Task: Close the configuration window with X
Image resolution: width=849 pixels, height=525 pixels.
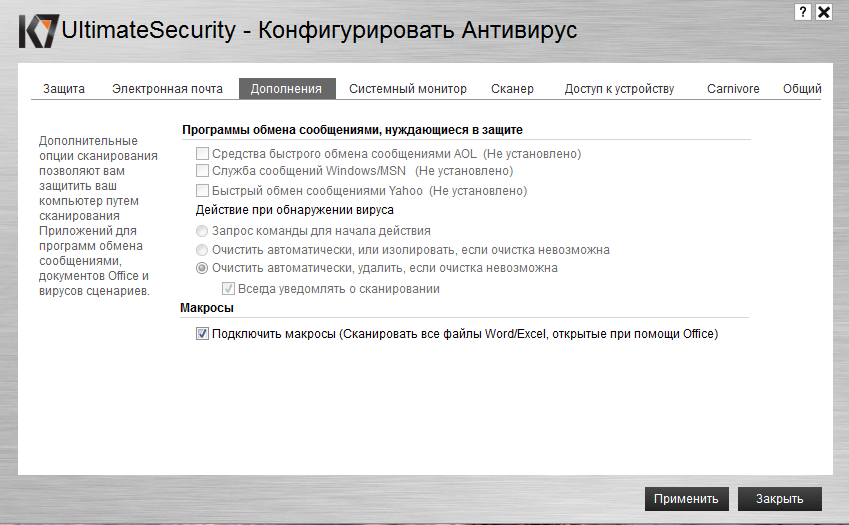Action: pyautogui.click(x=824, y=12)
